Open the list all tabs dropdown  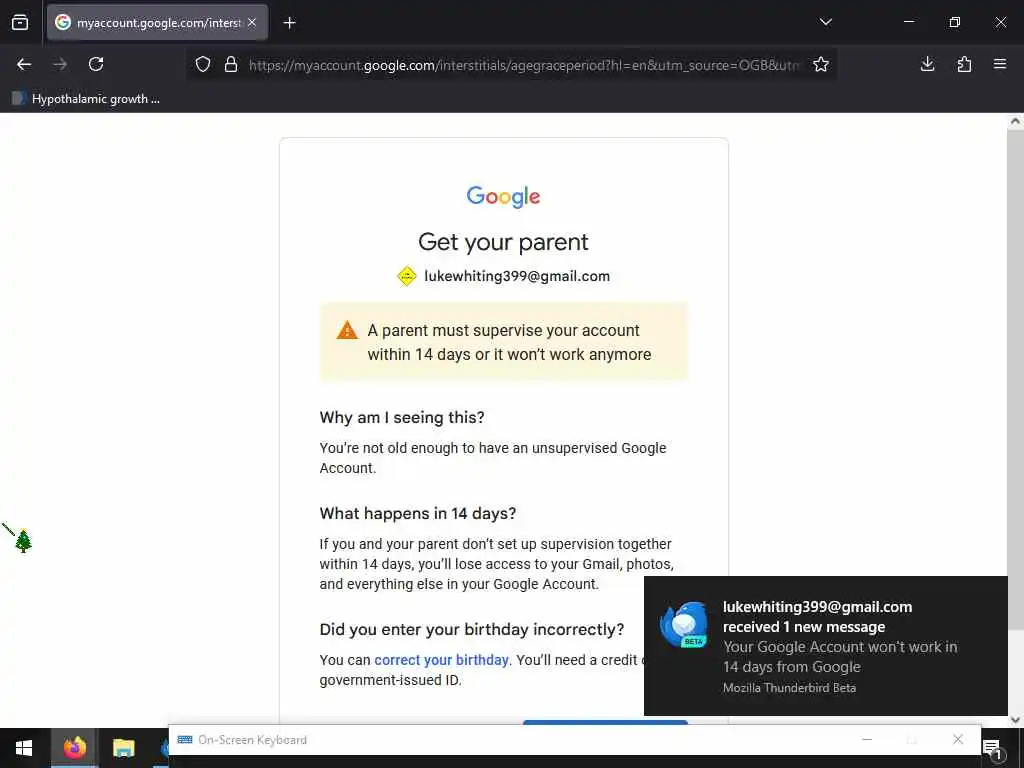click(825, 22)
